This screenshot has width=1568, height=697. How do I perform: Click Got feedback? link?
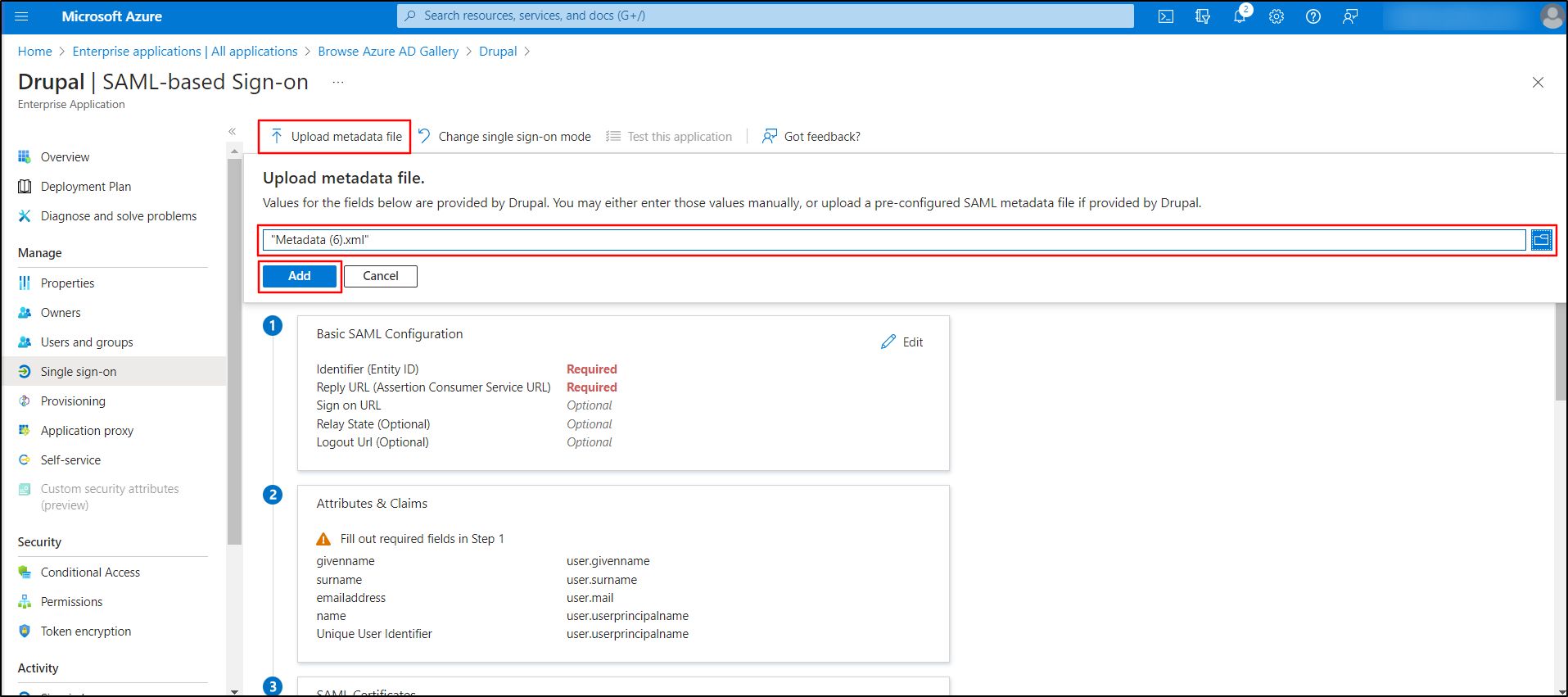[x=811, y=137]
